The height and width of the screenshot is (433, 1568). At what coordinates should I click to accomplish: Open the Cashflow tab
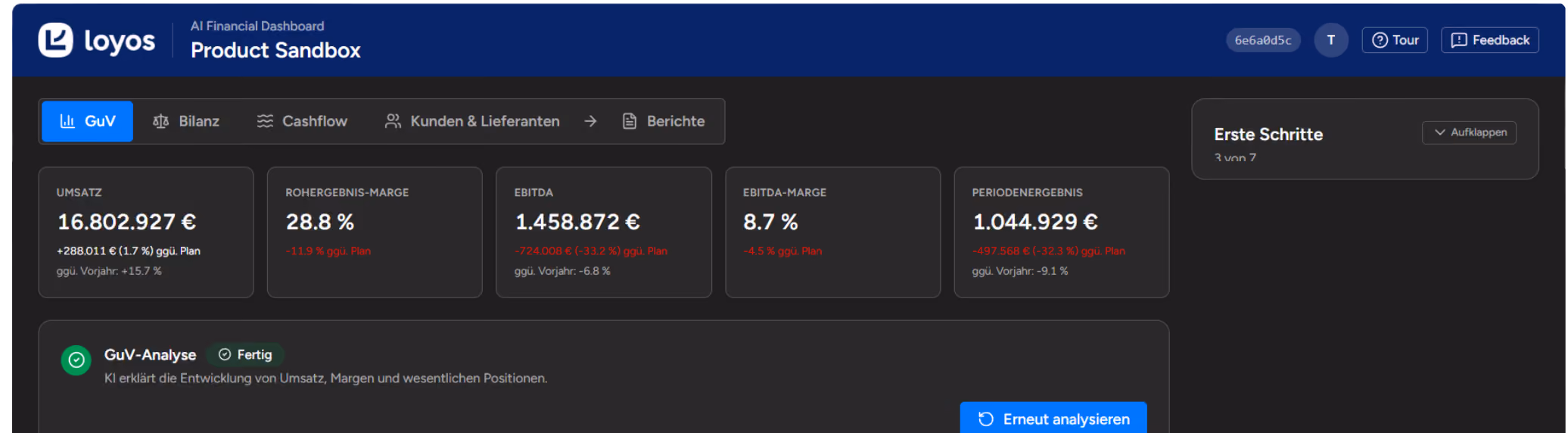click(x=302, y=121)
